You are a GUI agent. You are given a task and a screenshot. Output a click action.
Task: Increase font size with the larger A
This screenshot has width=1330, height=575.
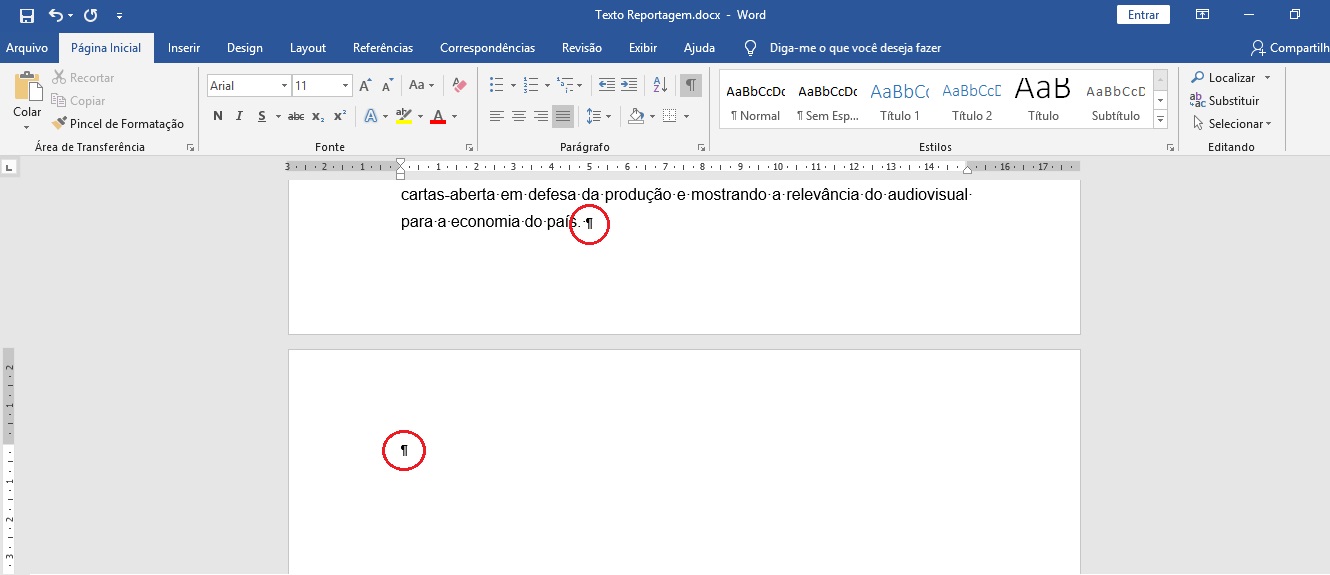tap(365, 86)
